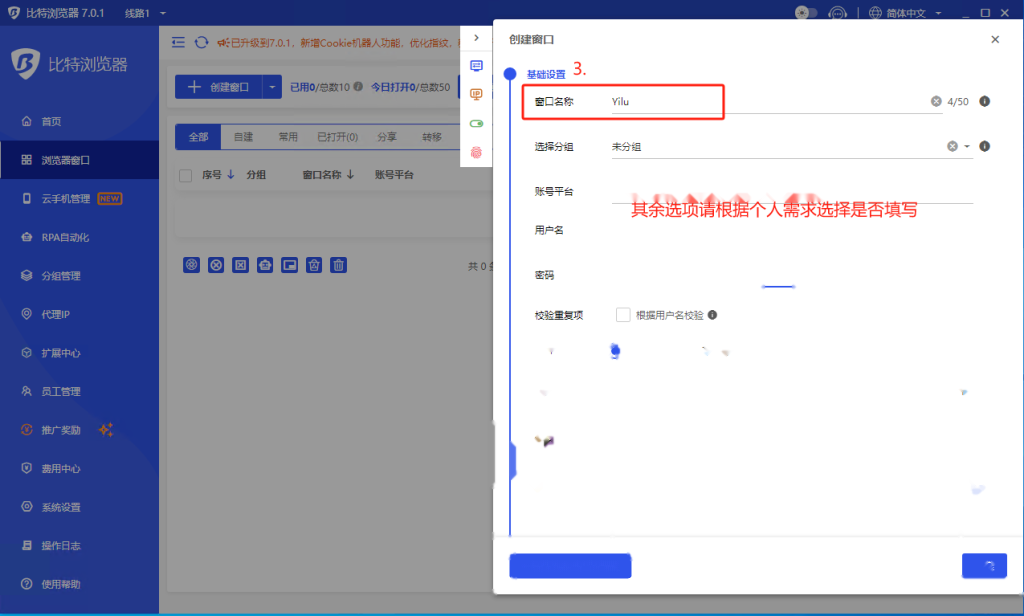The width and height of the screenshot is (1024, 616).
Task: Click the 账号平台 field
Action: 792,191
